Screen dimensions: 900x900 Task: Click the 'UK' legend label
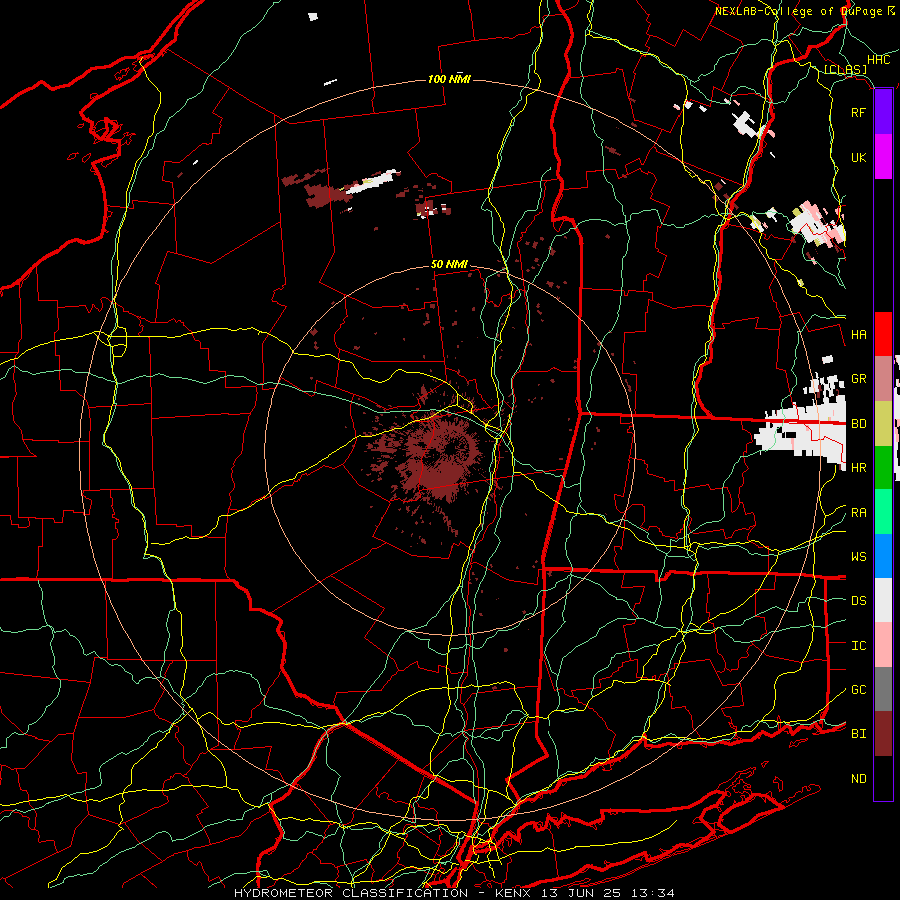pyautogui.click(x=859, y=157)
